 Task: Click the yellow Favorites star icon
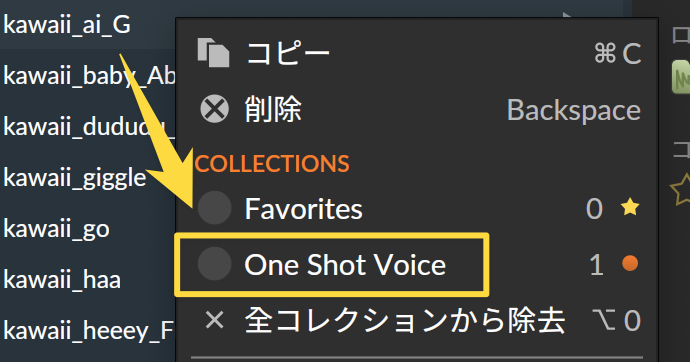630,207
